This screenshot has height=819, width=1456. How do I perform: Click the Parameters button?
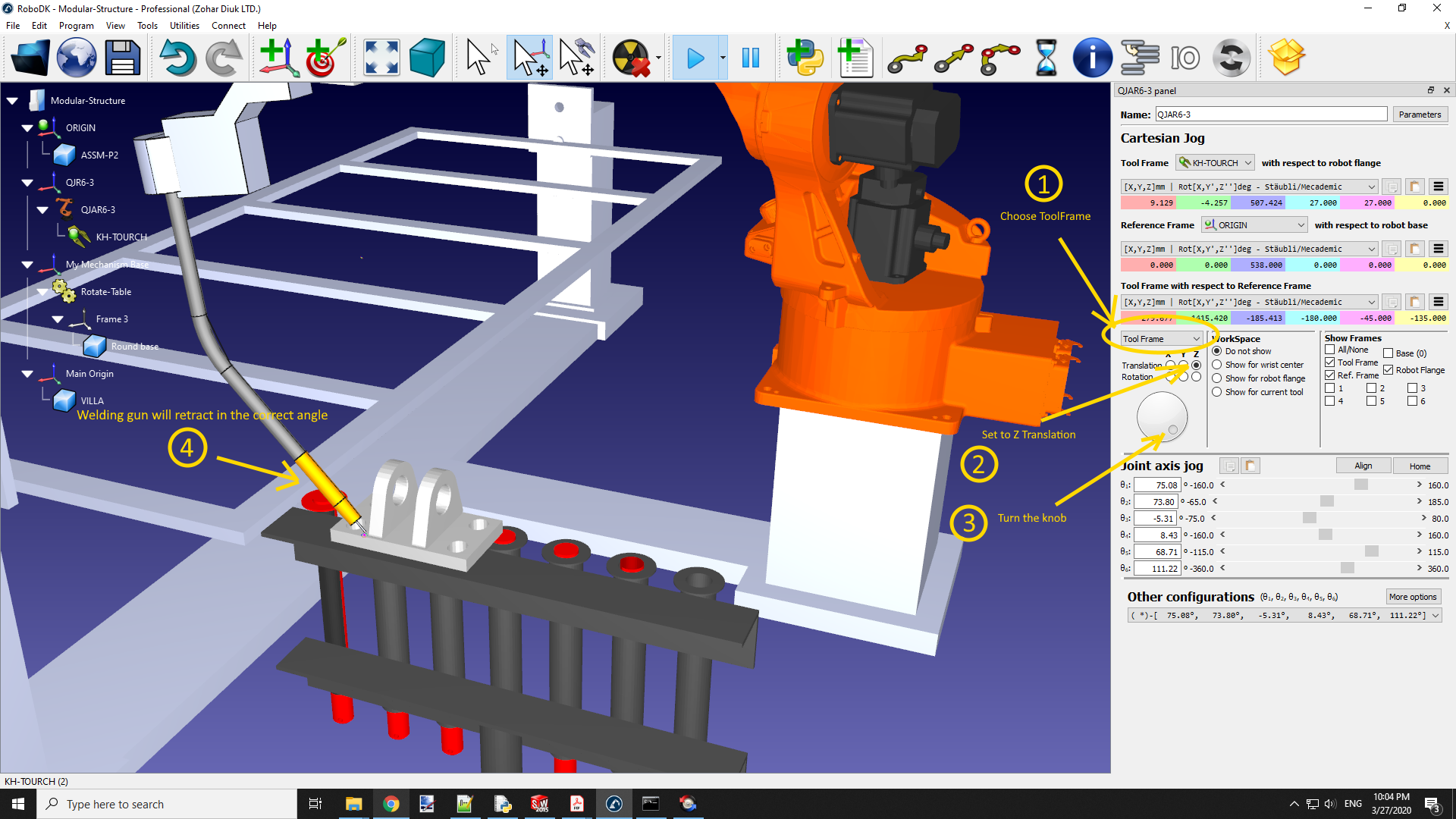[x=1419, y=115]
